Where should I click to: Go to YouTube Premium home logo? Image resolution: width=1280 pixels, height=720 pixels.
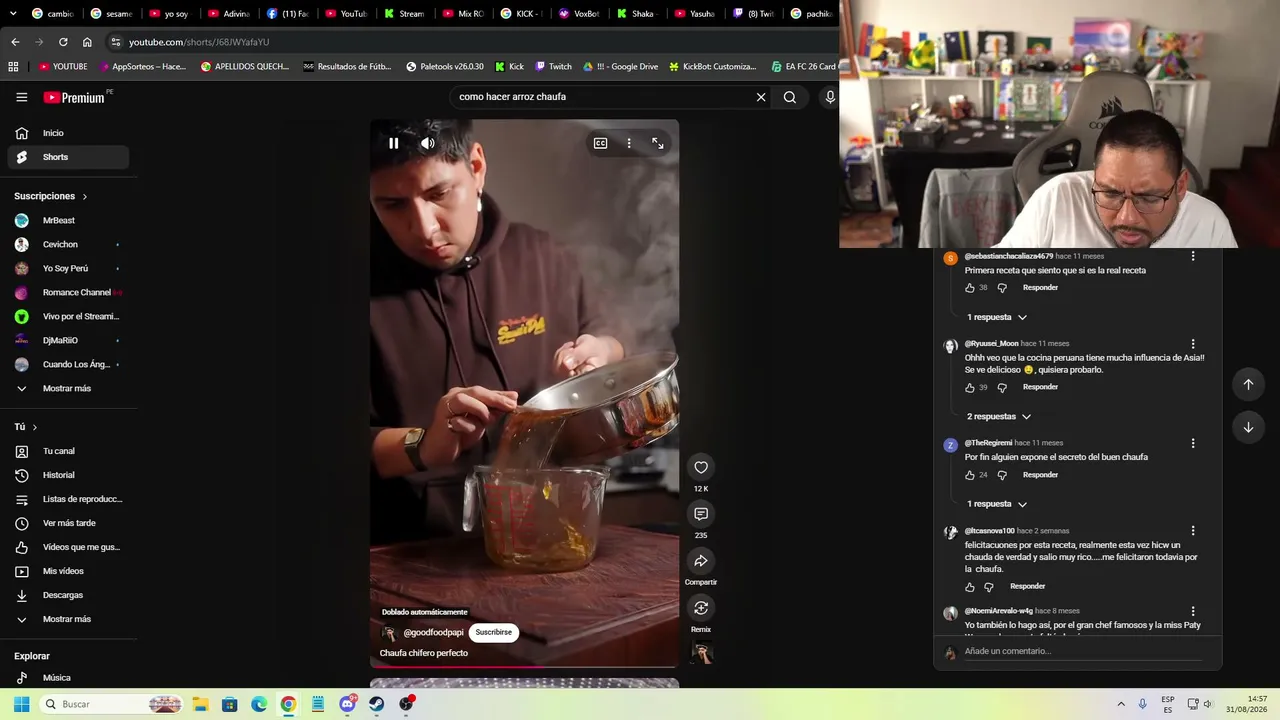pos(75,97)
